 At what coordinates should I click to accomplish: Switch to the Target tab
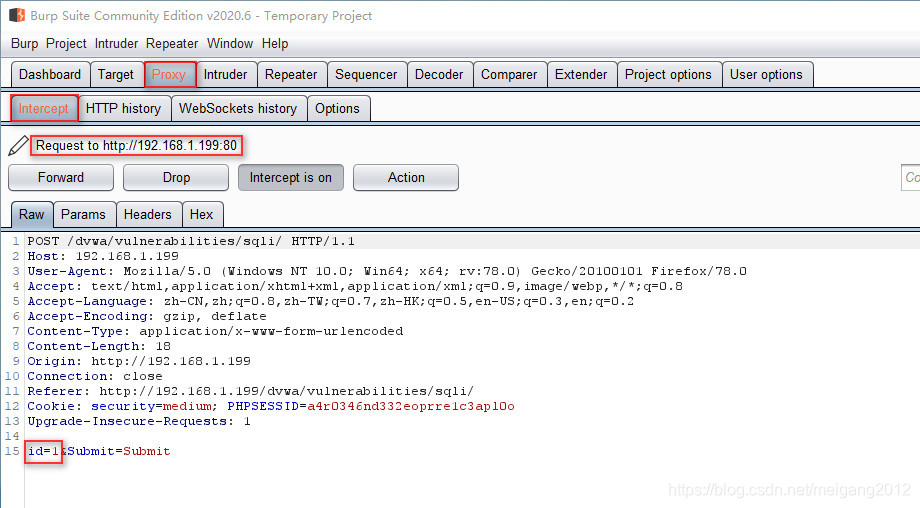tap(116, 74)
